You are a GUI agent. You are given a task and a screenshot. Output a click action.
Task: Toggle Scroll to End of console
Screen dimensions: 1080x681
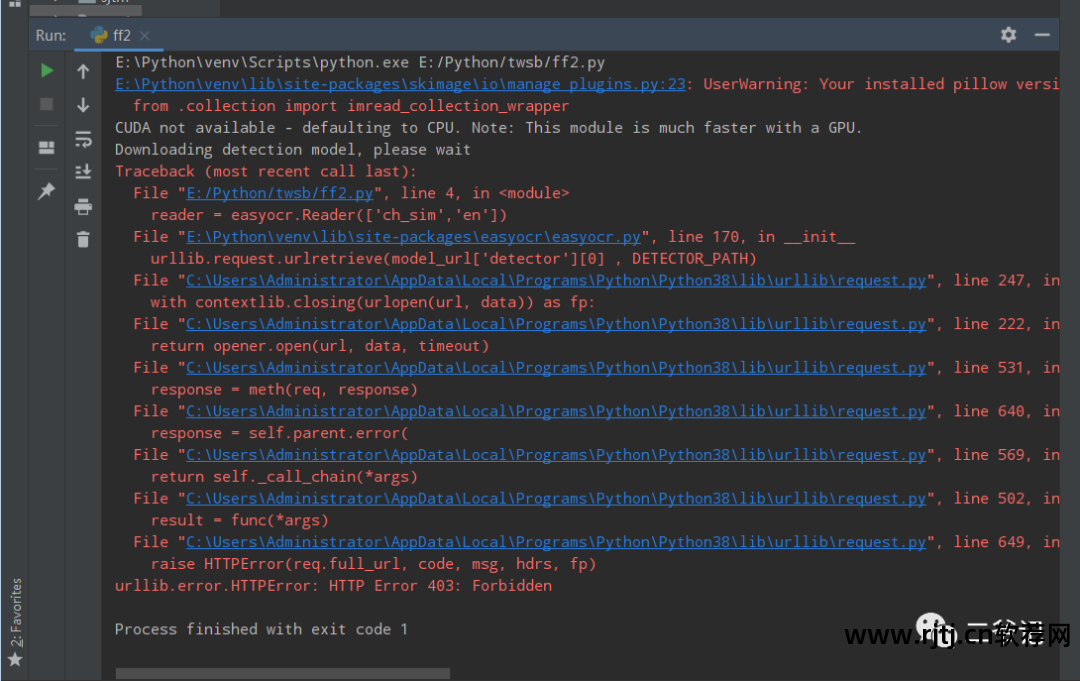pos(83,172)
